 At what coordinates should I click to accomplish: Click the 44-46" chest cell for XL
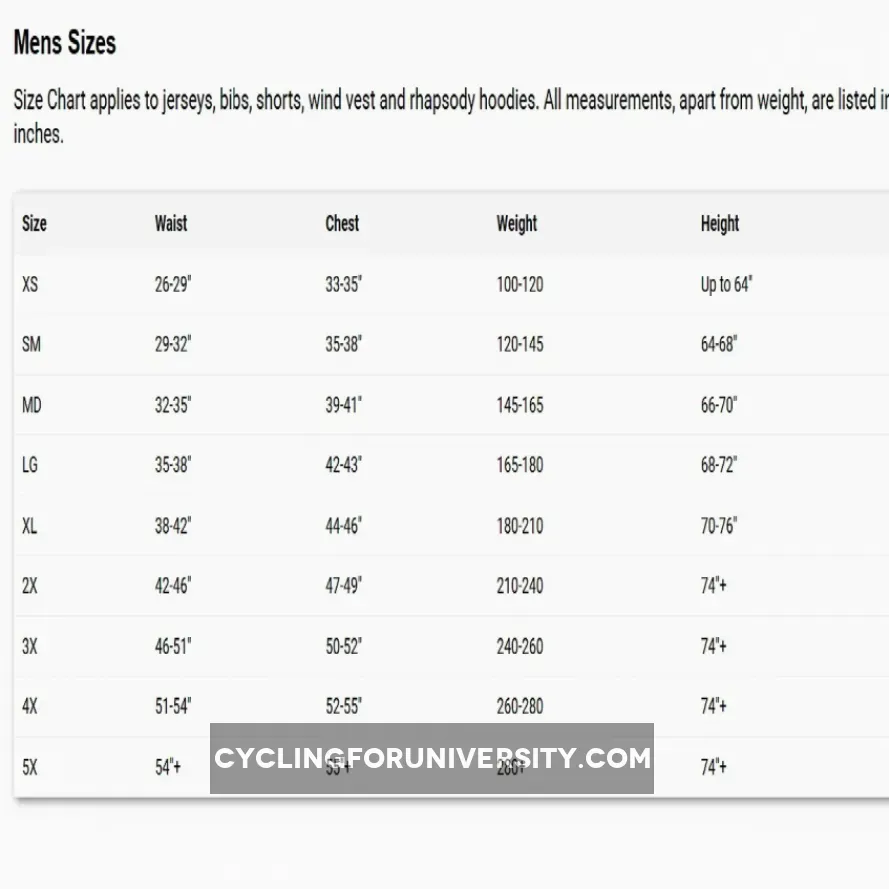coord(343,525)
